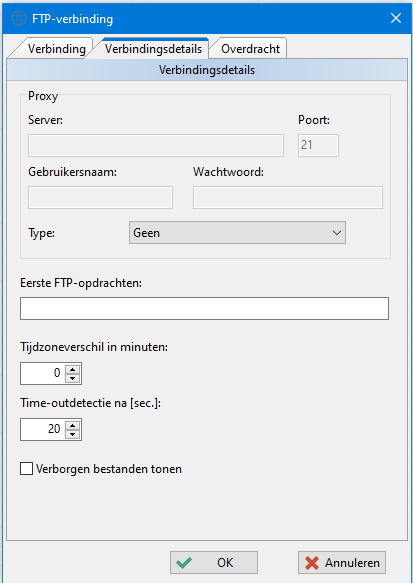The width and height of the screenshot is (413, 583).
Task: Switch to the Verbinding tab
Action: [x=57, y=49]
